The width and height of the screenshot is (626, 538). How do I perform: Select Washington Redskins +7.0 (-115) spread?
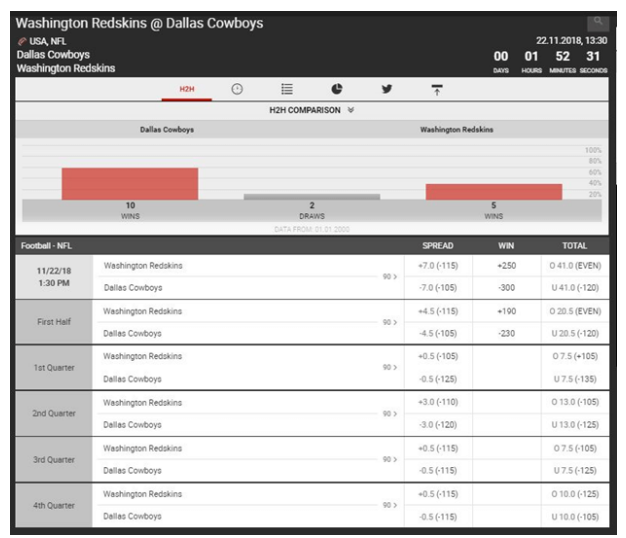438,266
